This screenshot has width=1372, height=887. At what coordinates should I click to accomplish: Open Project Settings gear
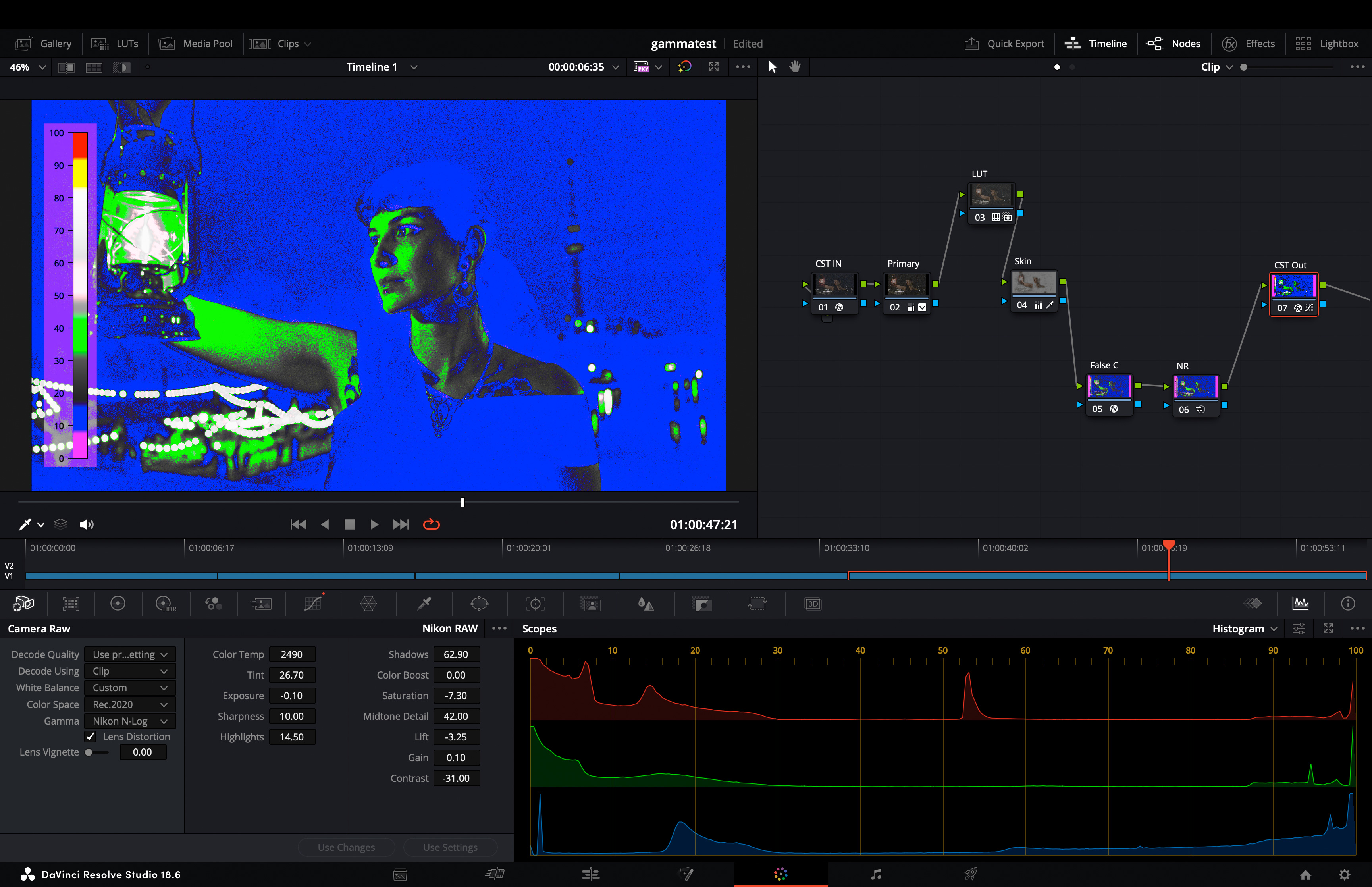[x=1344, y=874]
